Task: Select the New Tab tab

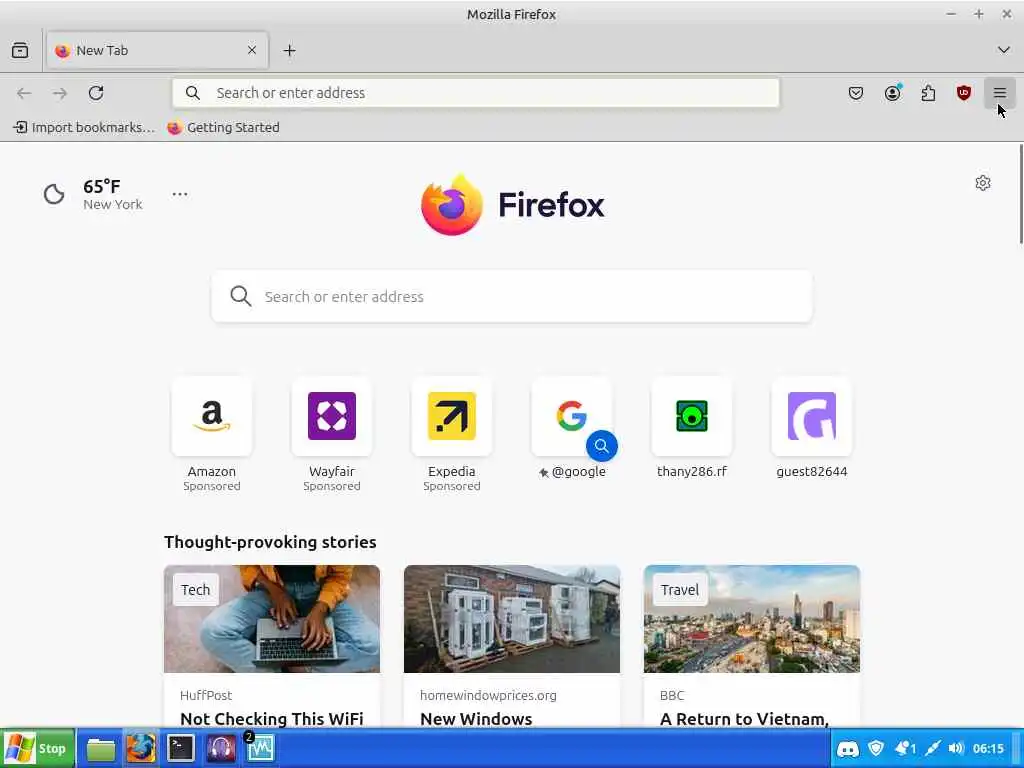Action: pyautogui.click(x=157, y=50)
